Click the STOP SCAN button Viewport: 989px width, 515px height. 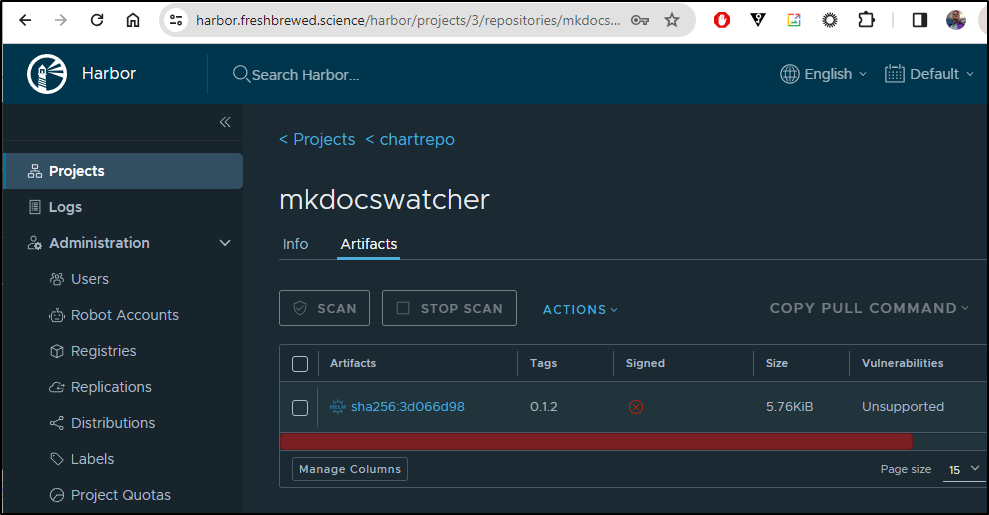point(449,308)
